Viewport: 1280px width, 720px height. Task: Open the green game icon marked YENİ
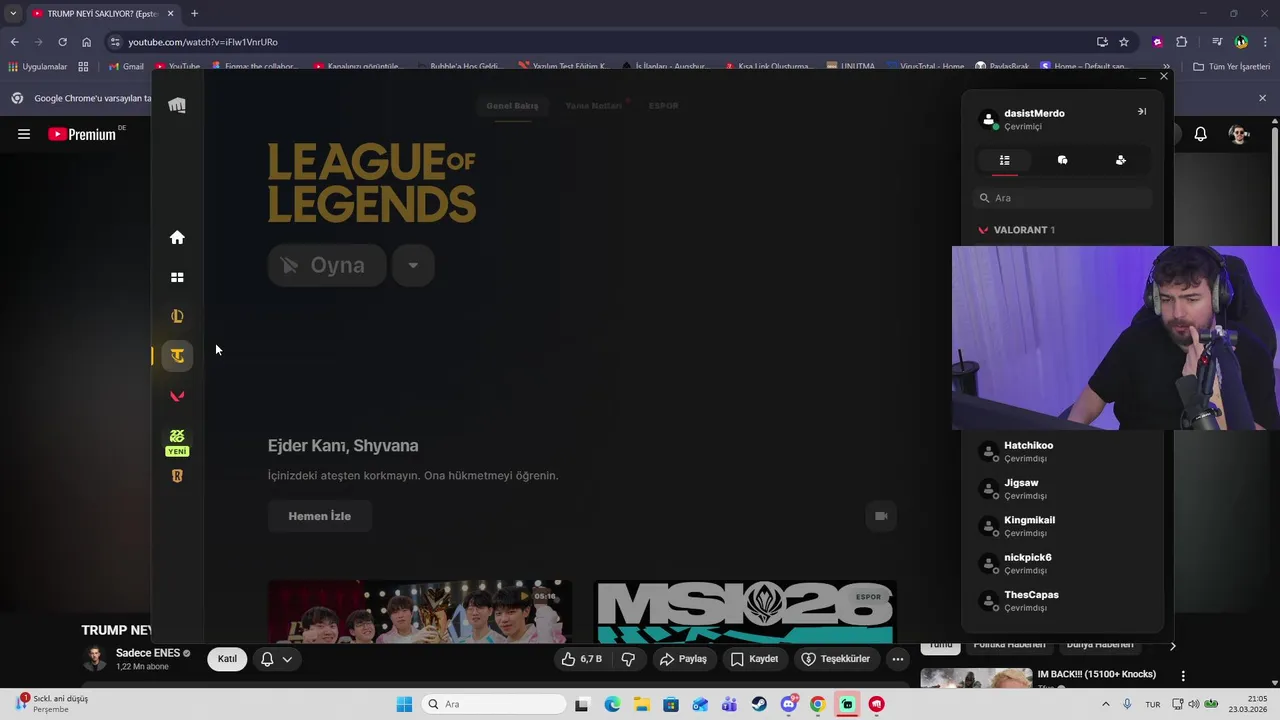click(177, 441)
